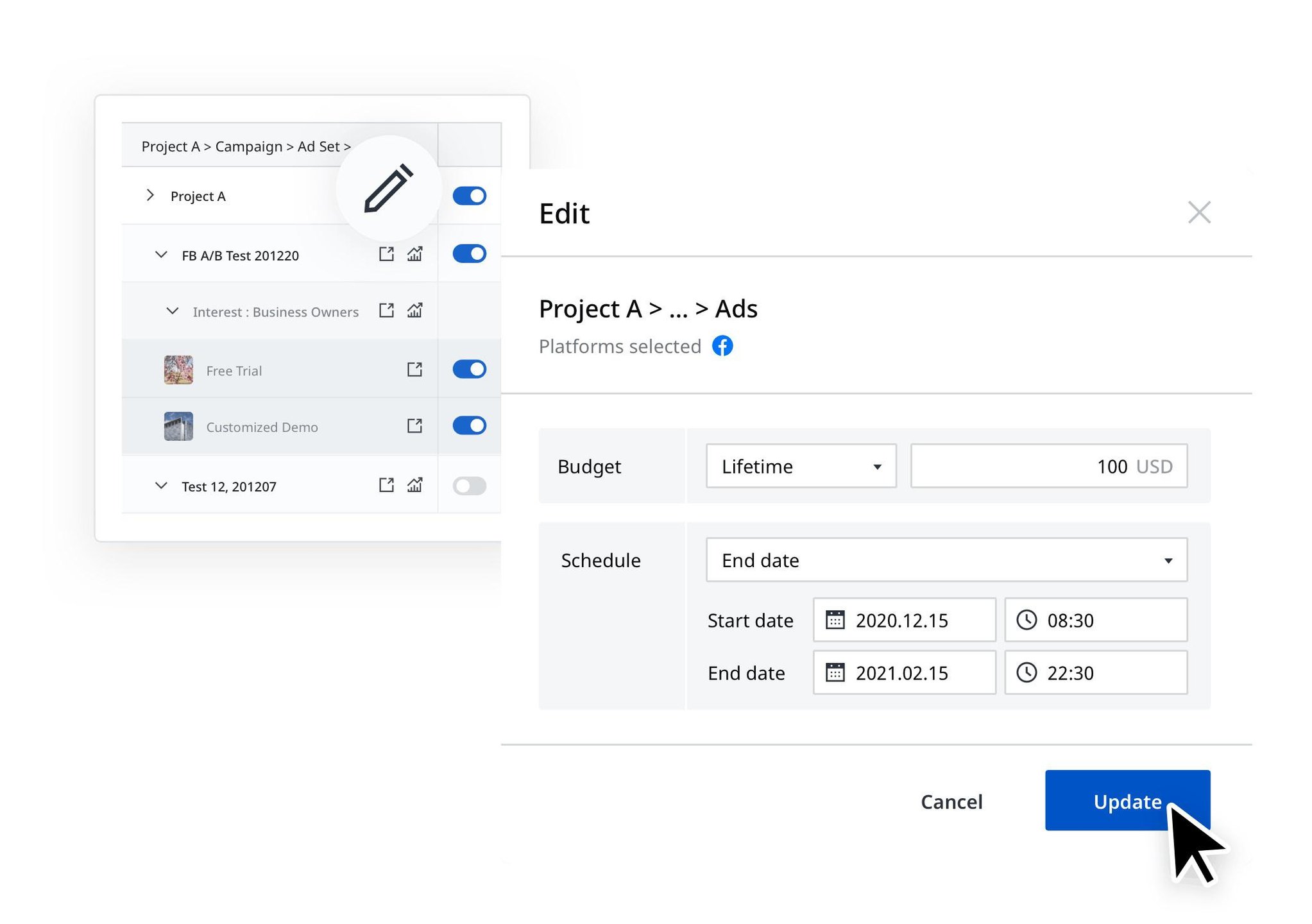Click the pencil edit icon

coord(388,188)
